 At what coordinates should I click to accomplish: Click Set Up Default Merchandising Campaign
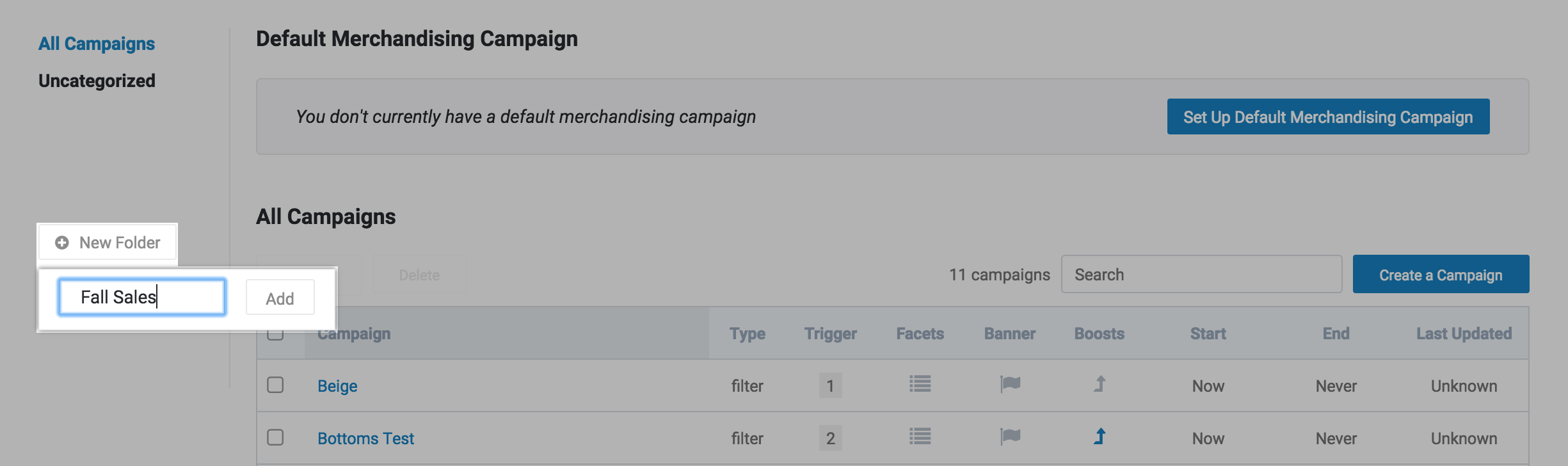(1328, 116)
